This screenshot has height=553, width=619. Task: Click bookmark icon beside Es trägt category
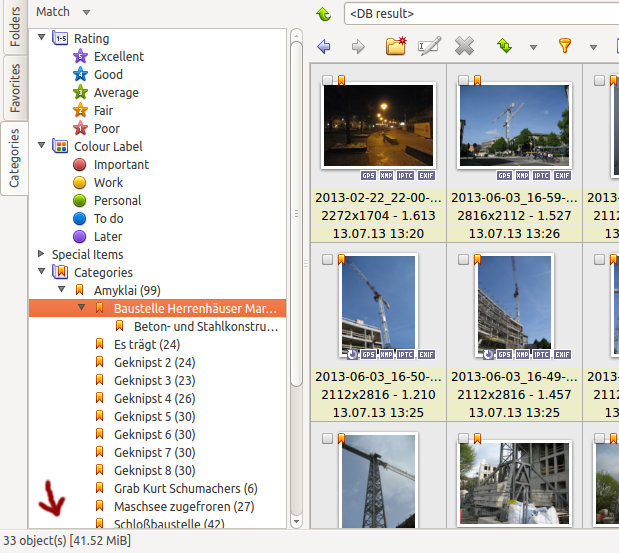pyautogui.click(x=99, y=344)
